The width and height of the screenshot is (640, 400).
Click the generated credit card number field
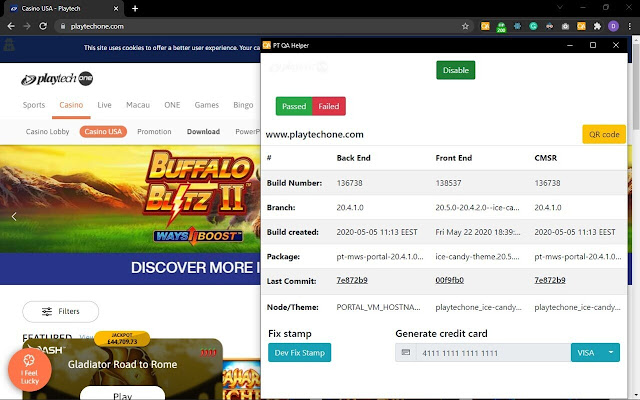point(493,353)
